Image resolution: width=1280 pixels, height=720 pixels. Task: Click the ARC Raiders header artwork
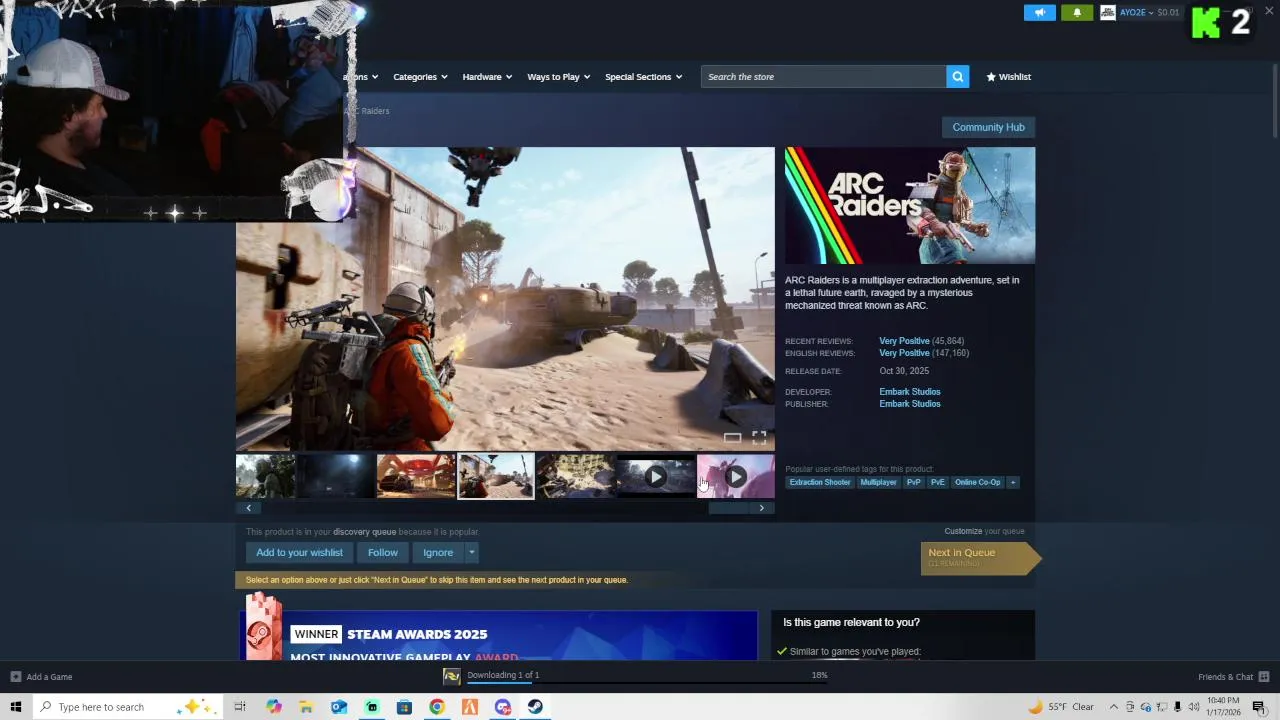(x=910, y=205)
